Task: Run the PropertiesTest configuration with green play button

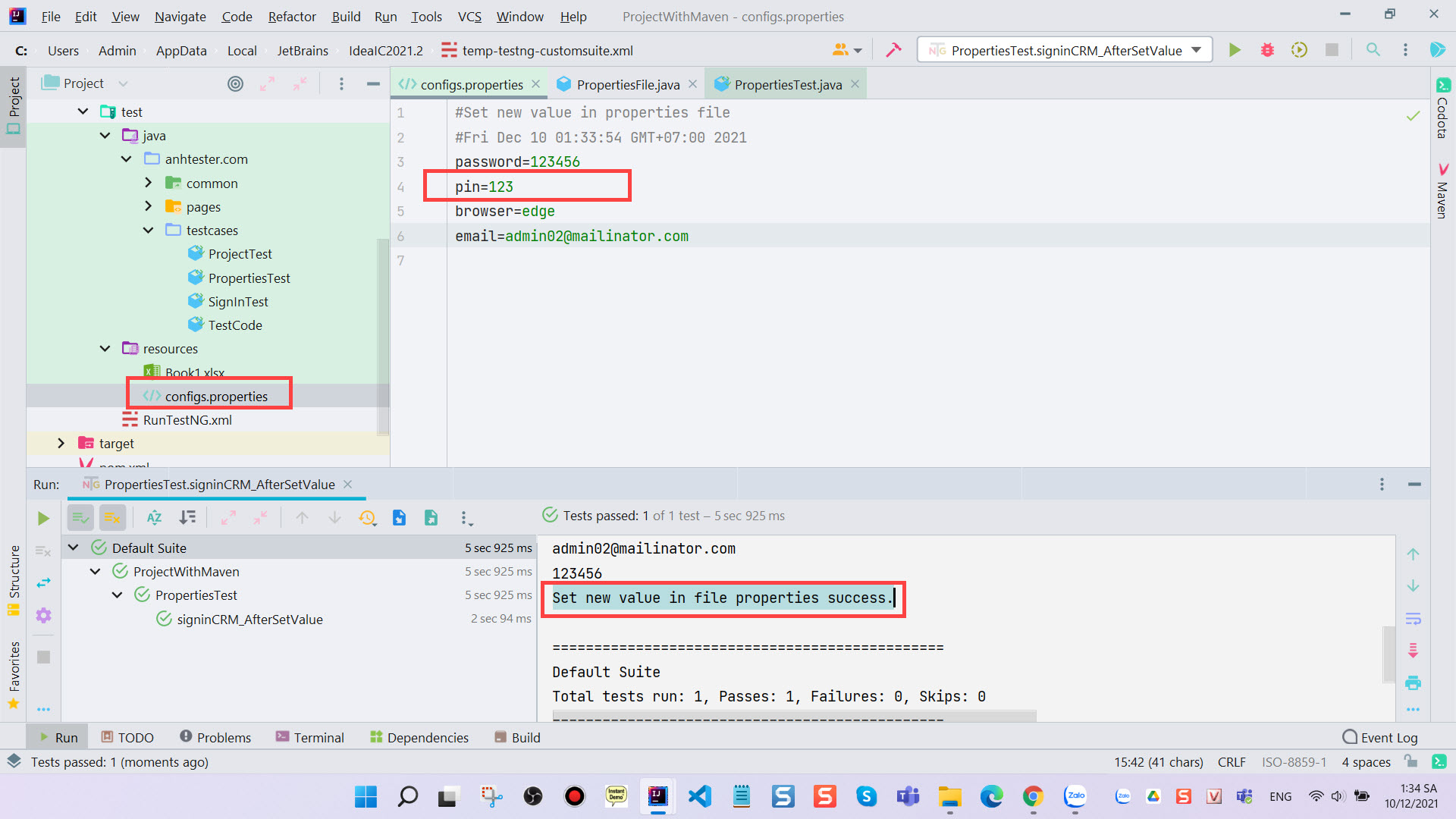Action: [x=1235, y=50]
